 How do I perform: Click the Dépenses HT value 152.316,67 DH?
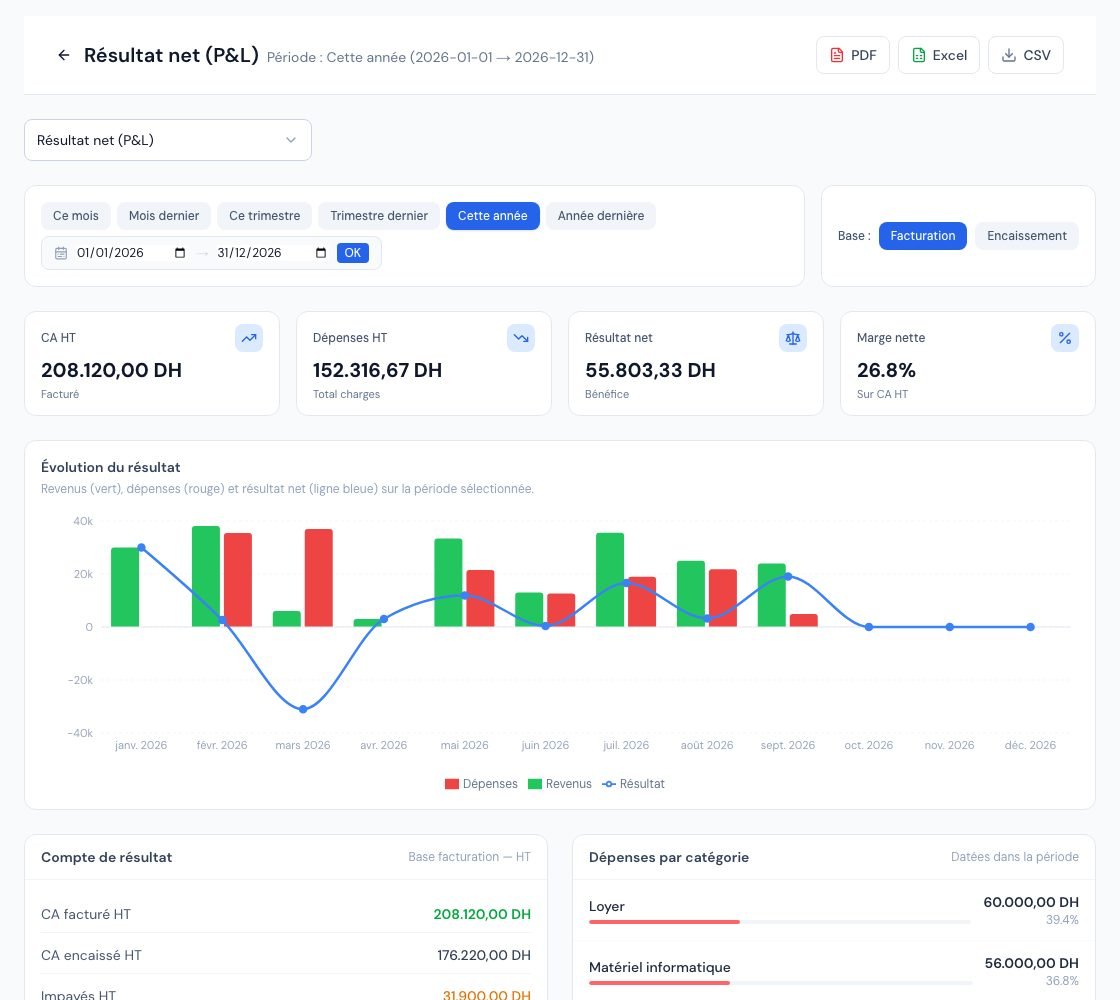tap(377, 370)
